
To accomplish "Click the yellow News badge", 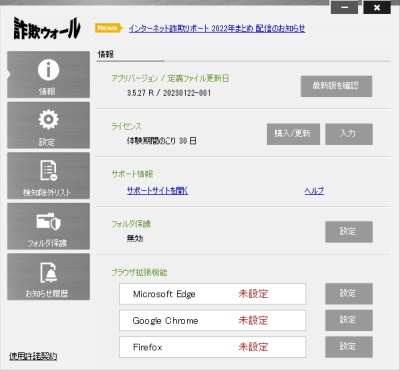I will tap(109, 28).
